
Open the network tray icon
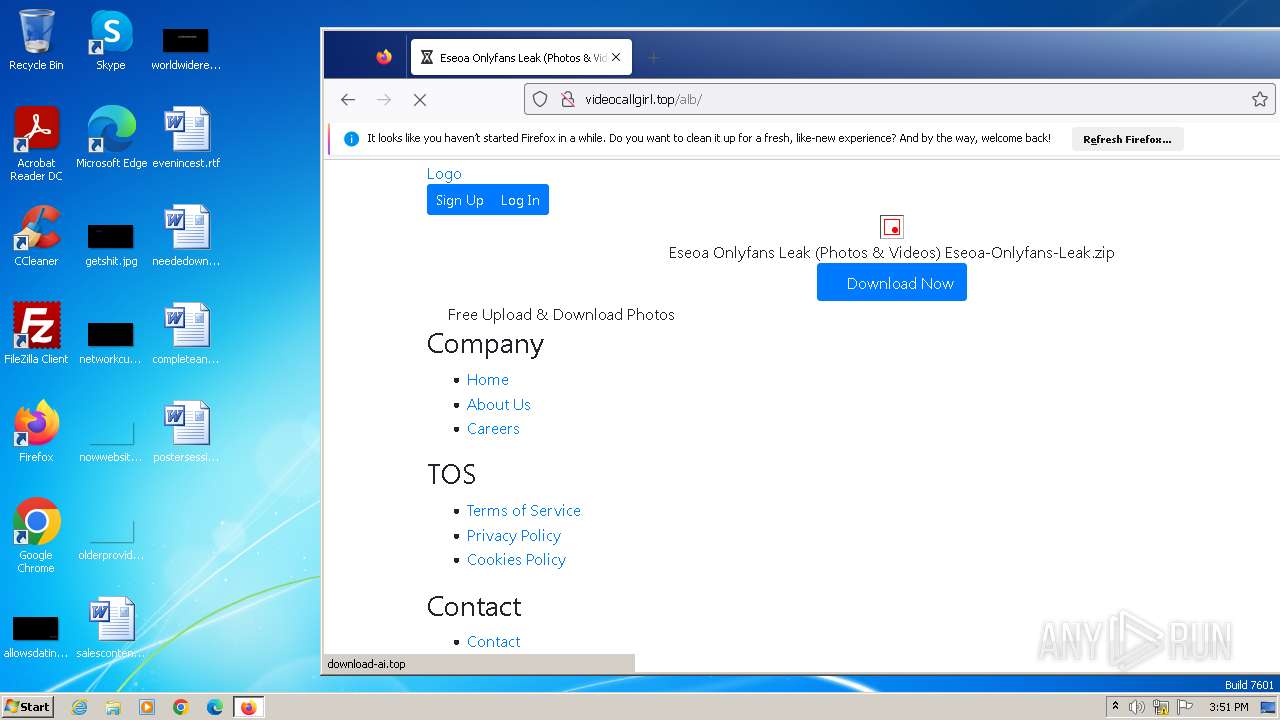coord(1161,707)
